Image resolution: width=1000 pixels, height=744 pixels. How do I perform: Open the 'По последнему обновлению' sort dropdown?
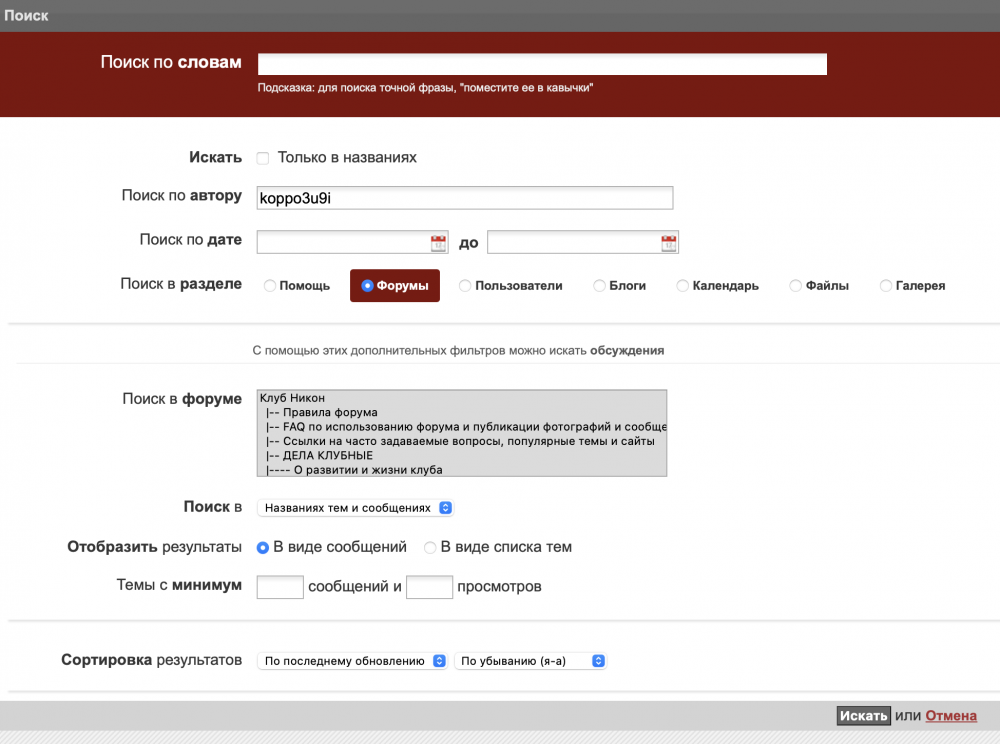pos(352,661)
